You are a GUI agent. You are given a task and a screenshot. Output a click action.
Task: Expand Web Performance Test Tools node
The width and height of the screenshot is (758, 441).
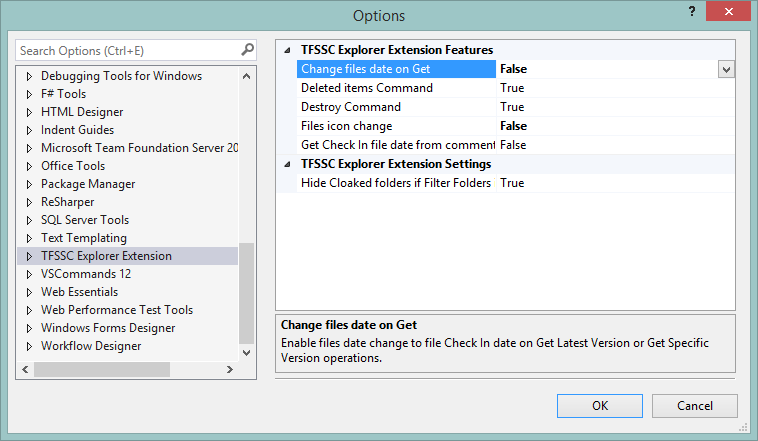tap(29, 310)
